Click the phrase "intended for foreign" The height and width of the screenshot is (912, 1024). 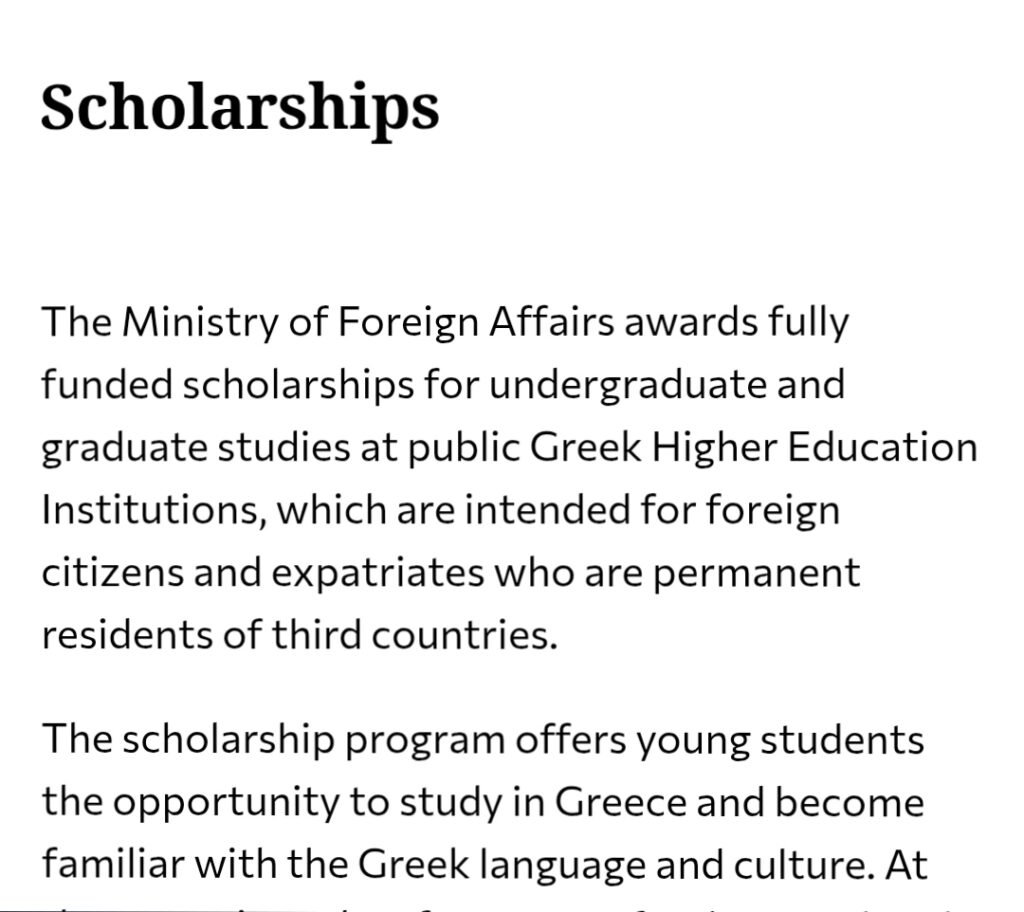tap(652, 510)
